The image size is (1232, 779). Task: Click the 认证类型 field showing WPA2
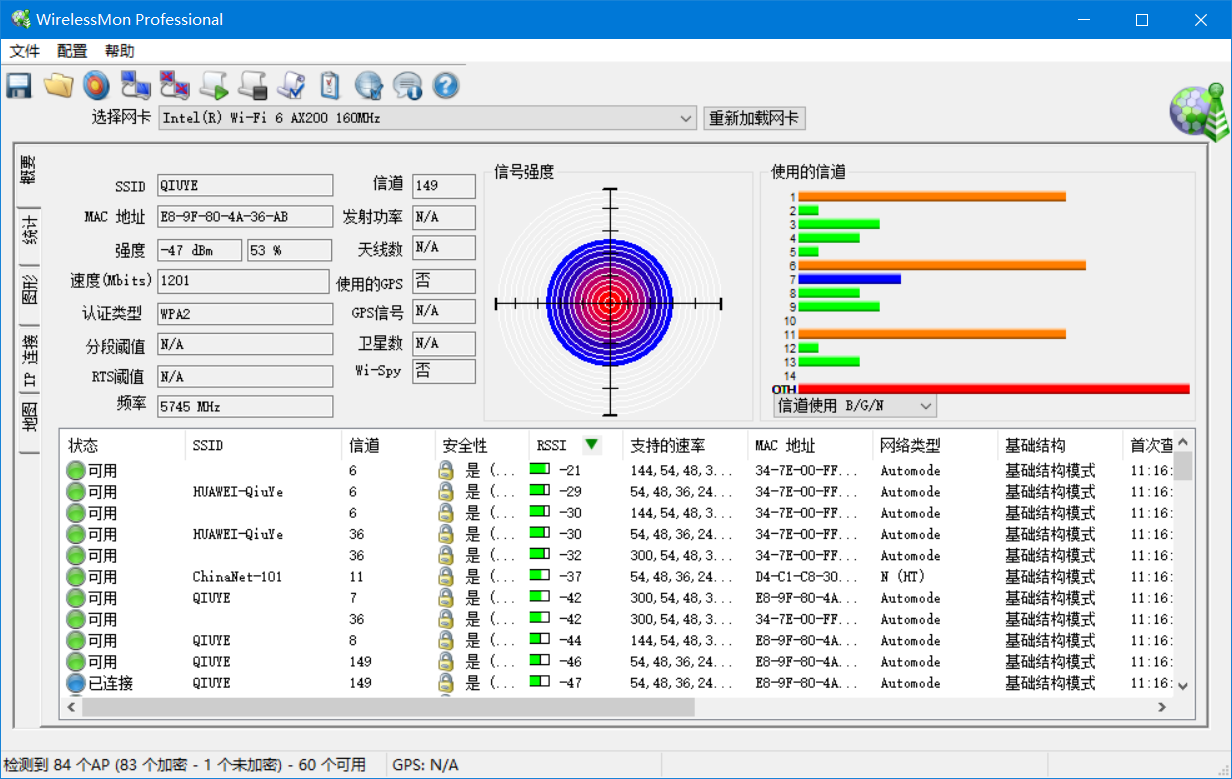point(245,313)
